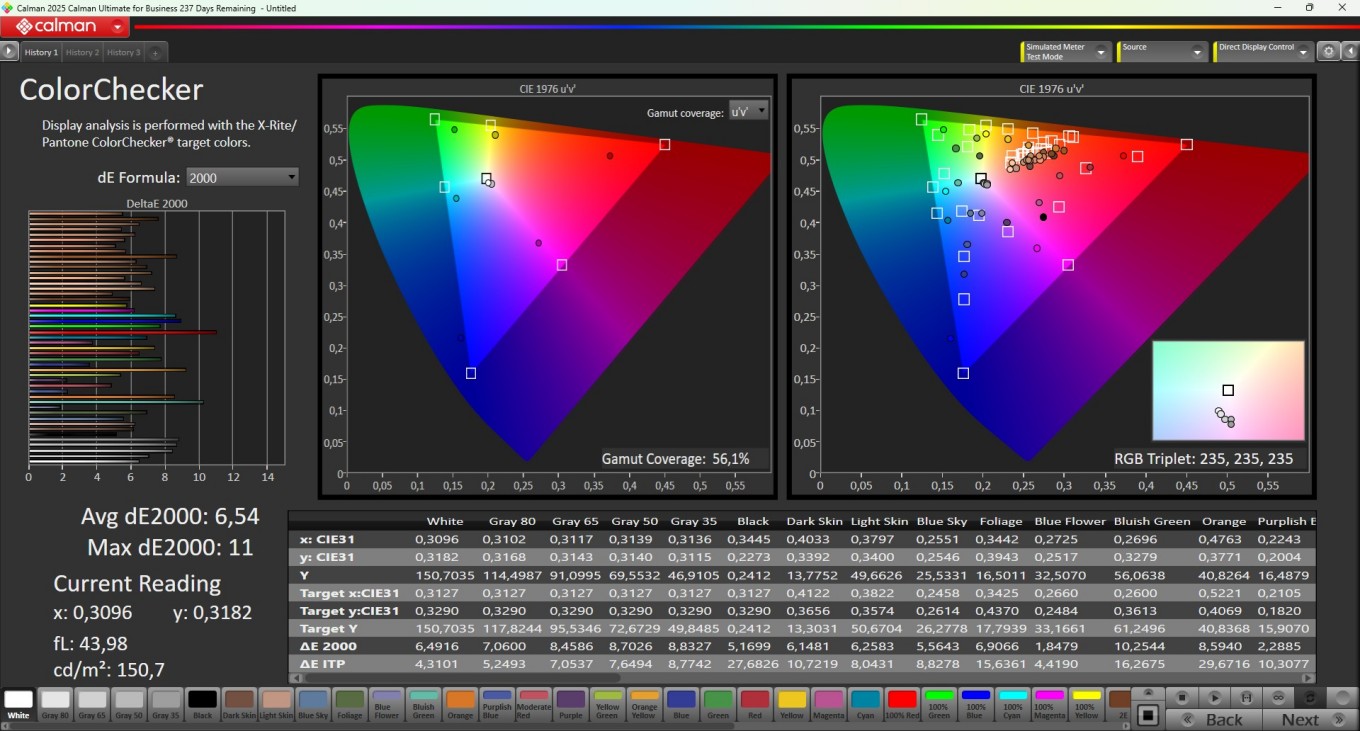
Task: Click the Next button
Action: (1309, 719)
